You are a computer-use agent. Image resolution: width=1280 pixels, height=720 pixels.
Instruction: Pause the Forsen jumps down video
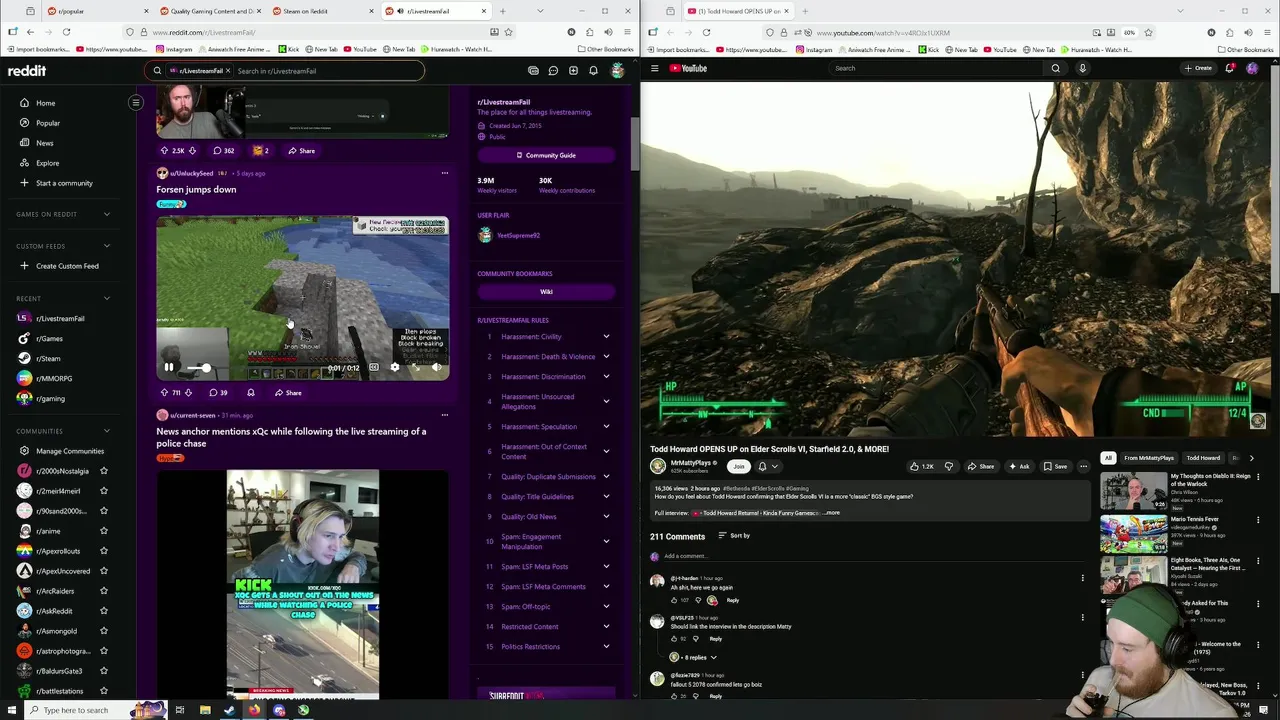click(x=169, y=367)
